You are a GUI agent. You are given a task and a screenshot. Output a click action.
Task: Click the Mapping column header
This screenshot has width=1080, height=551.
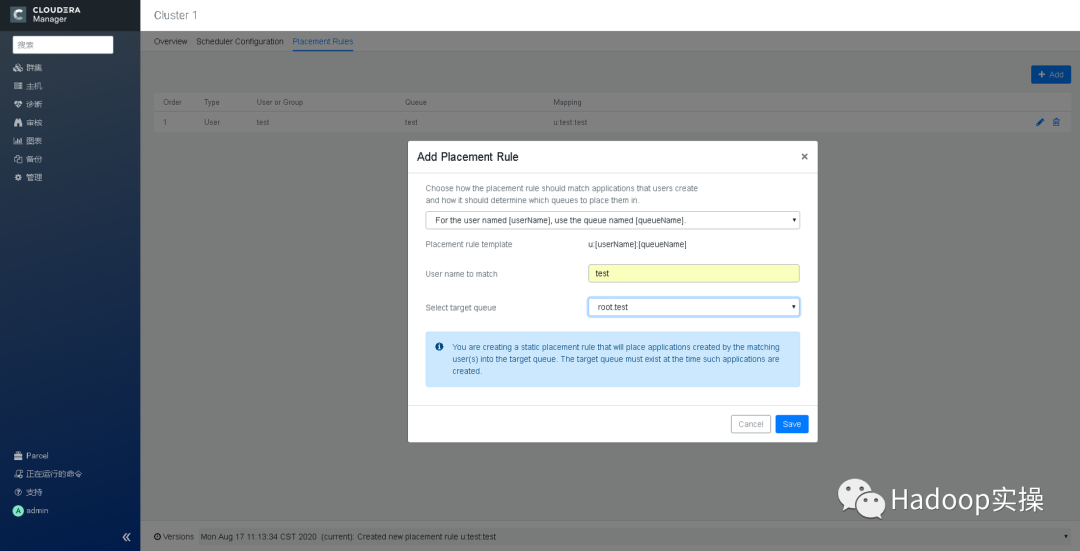pyautogui.click(x=567, y=102)
